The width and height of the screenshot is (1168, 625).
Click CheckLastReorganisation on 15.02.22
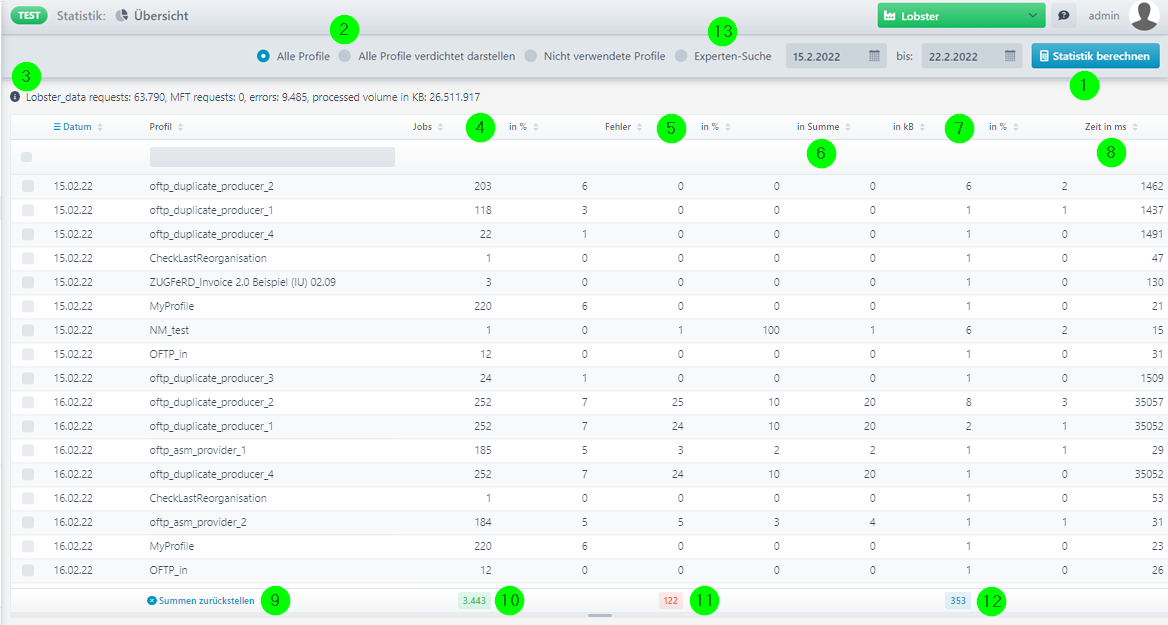208,258
